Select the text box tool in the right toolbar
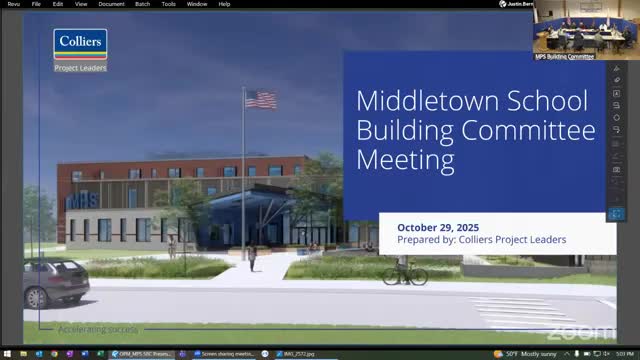 (616, 93)
